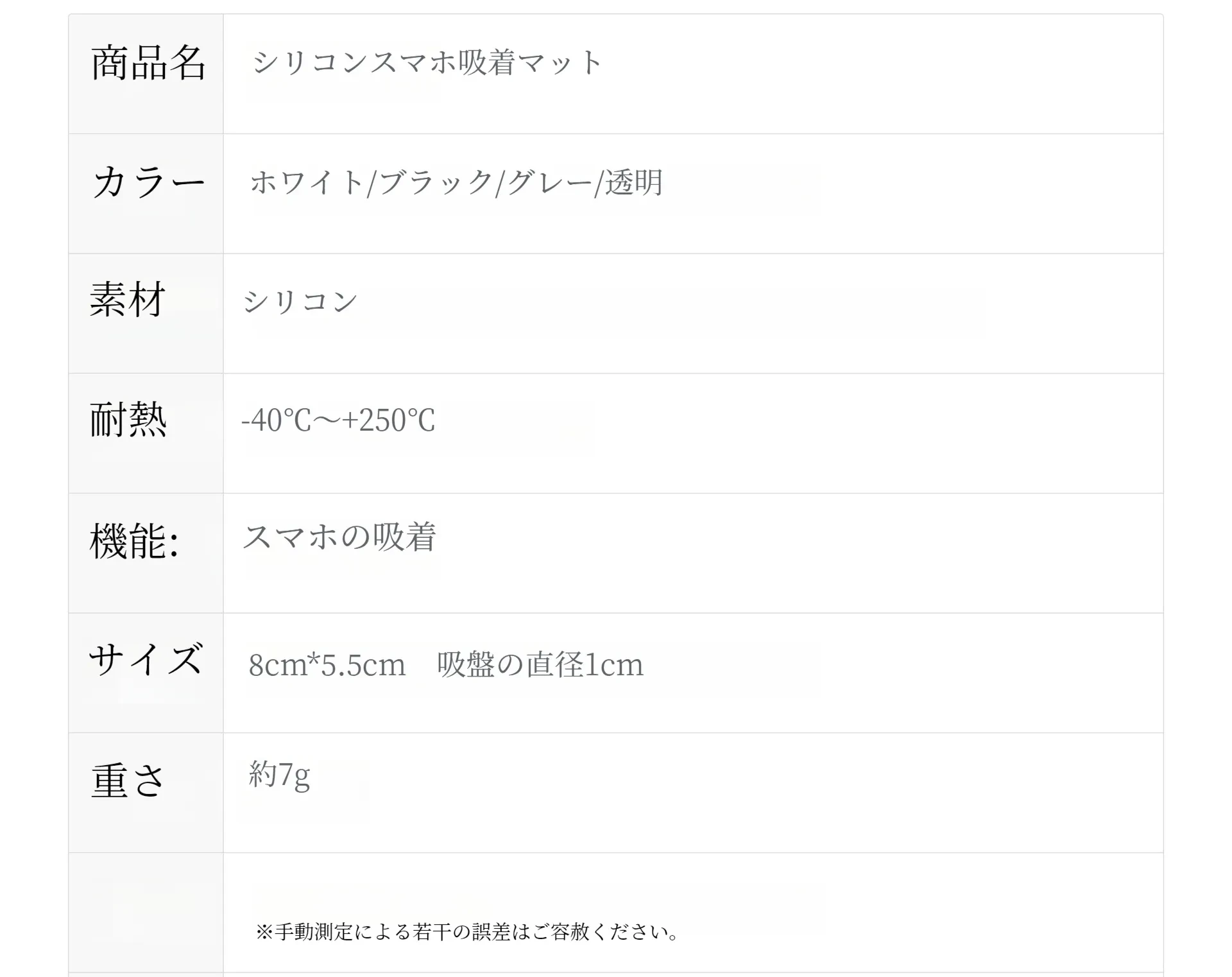Click the スマホの吸着 function text

(x=340, y=537)
